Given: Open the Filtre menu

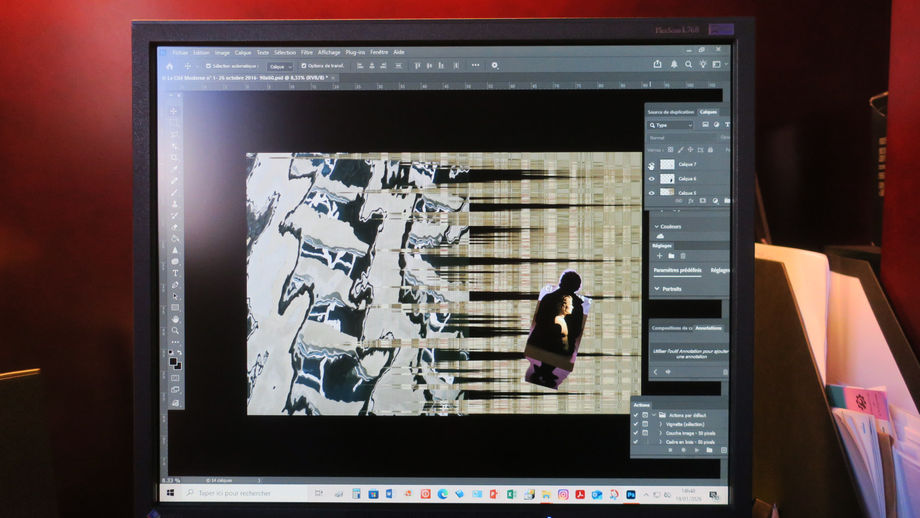Looking at the screenshot, I should (x=307, y=52).
